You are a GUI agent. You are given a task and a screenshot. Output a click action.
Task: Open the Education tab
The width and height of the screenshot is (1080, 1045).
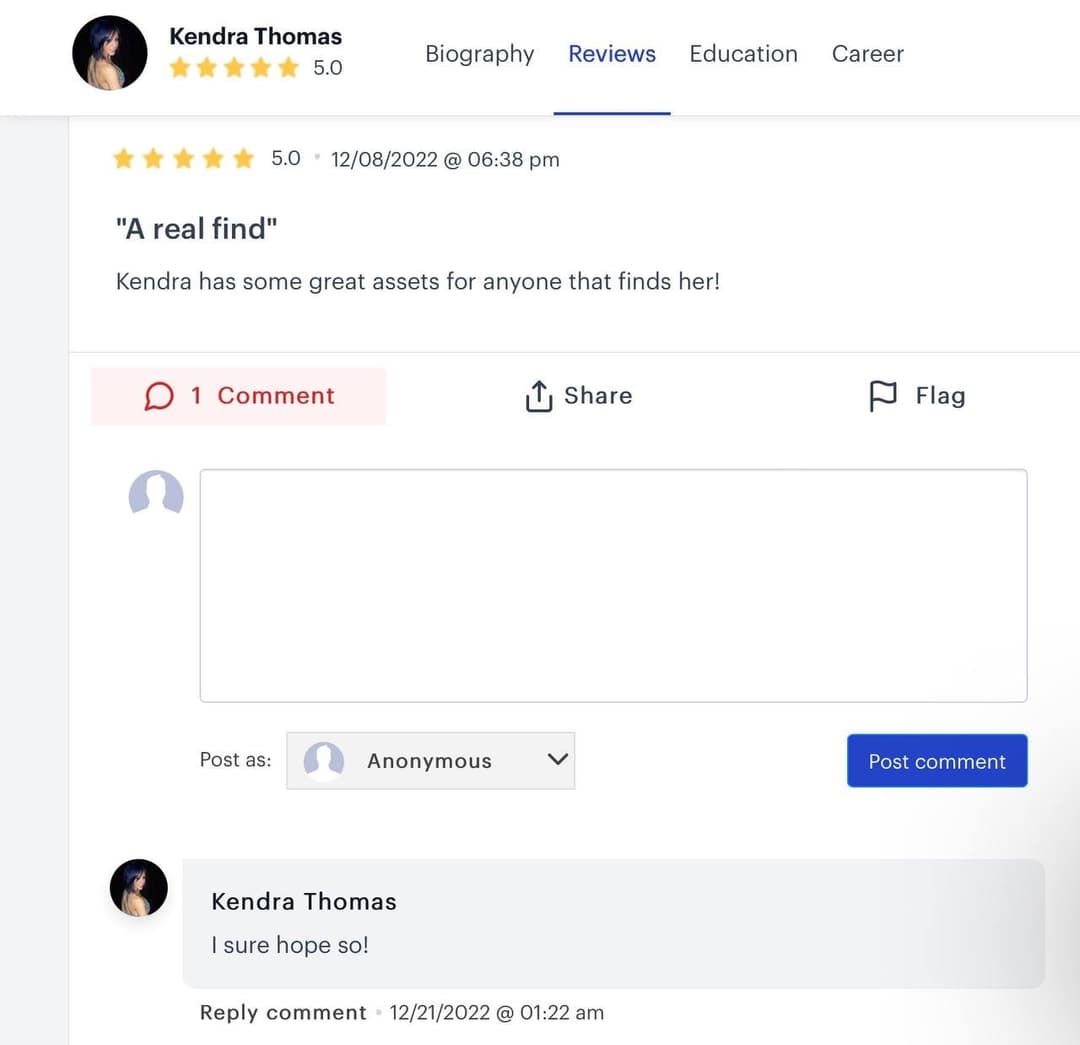pyautogui.click(x=743, y=54)
